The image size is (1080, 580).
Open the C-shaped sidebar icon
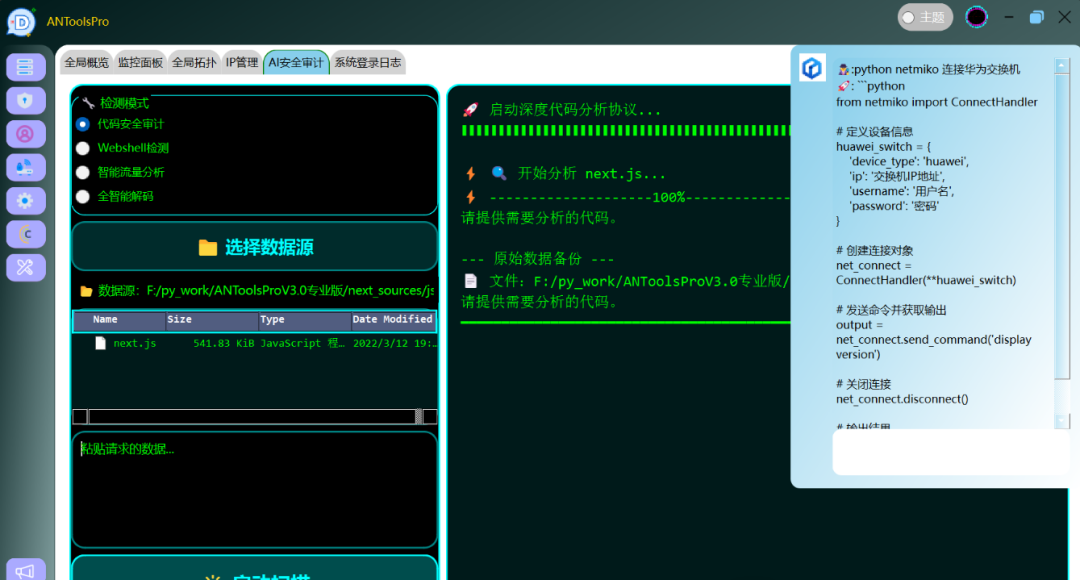(25, 234)
